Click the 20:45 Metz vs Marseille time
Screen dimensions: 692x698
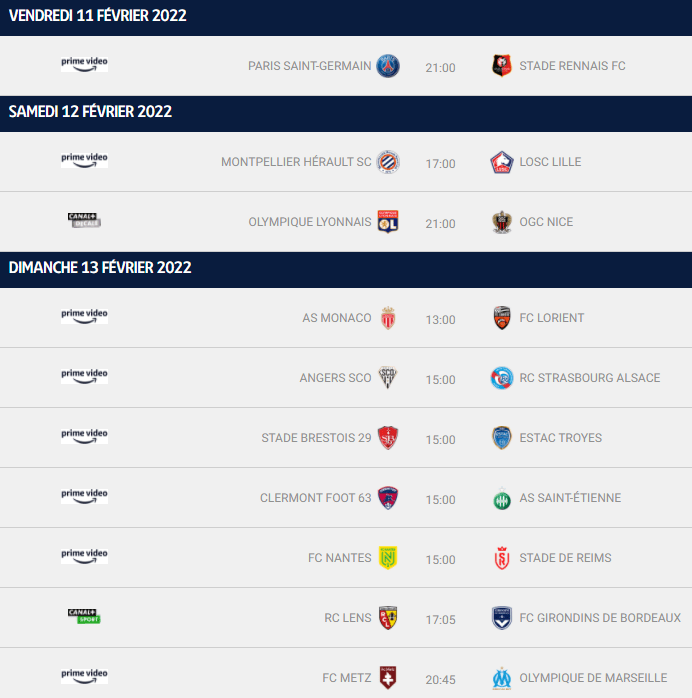440,680
